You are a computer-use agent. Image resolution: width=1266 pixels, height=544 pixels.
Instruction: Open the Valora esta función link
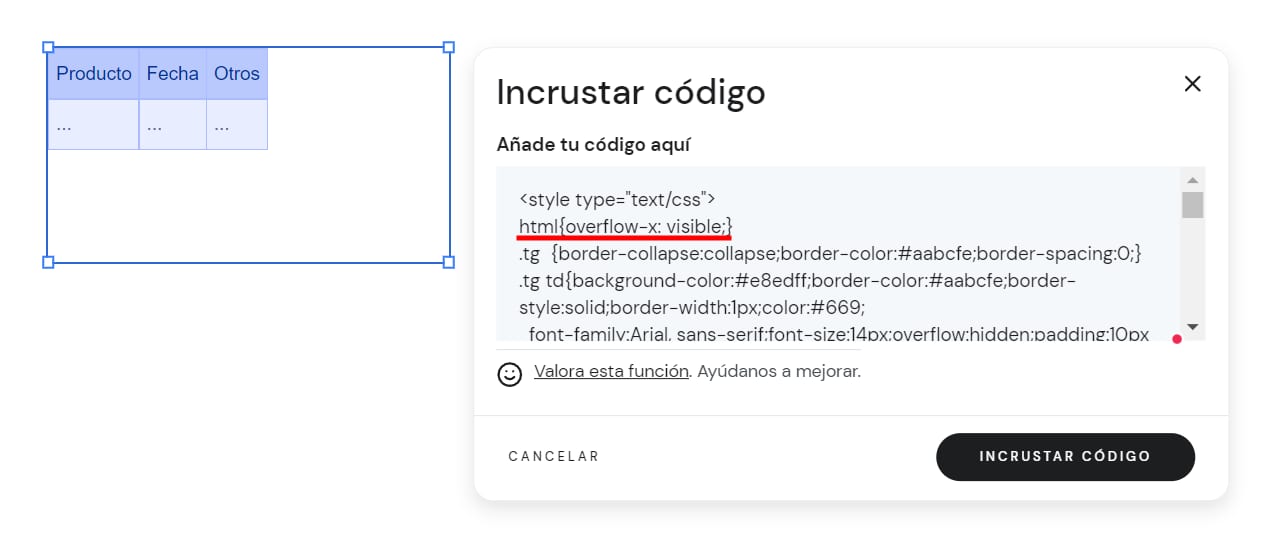[x=611, y=372]
